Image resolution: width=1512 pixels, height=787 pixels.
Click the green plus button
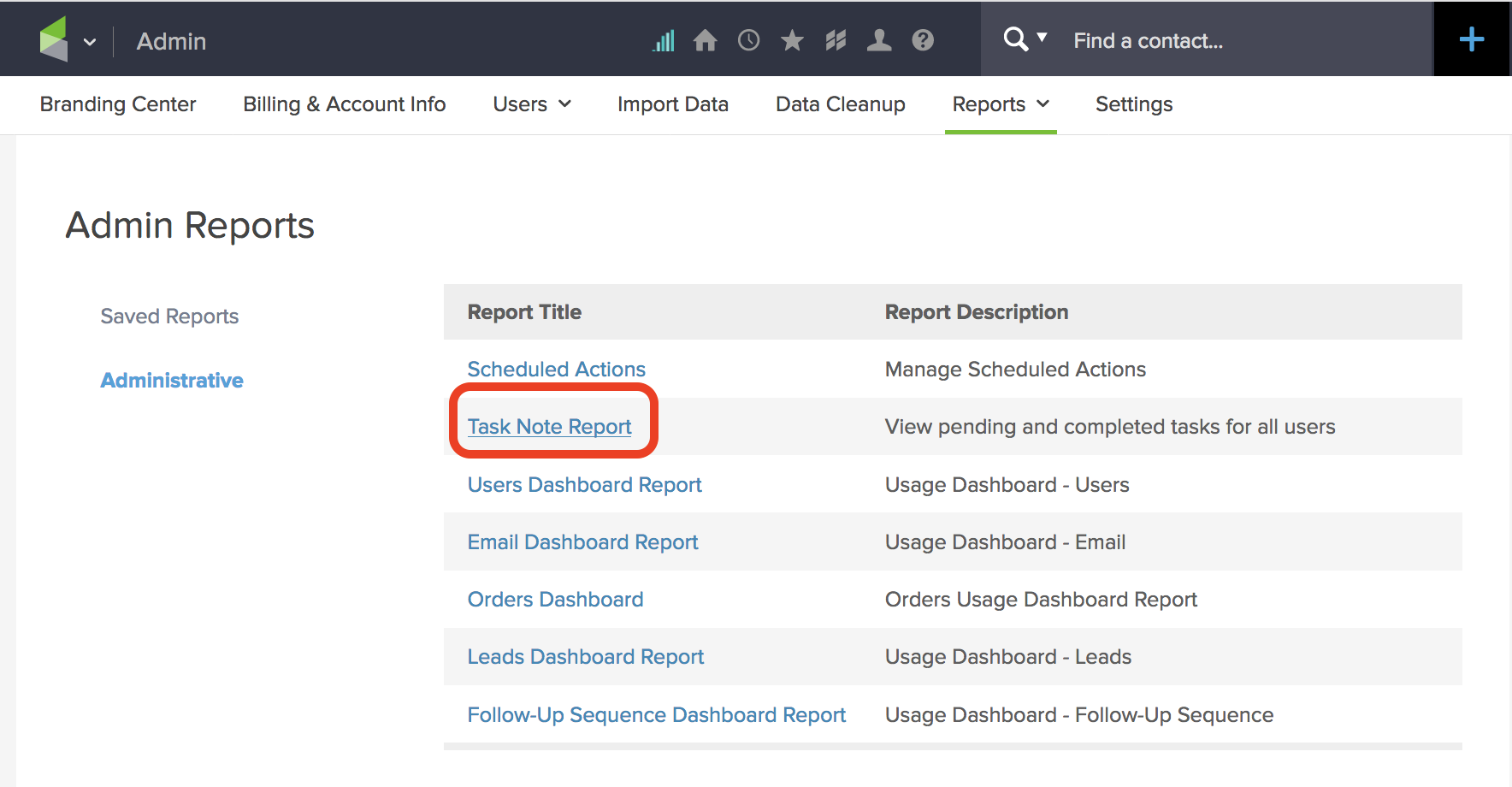(1471, 38)
